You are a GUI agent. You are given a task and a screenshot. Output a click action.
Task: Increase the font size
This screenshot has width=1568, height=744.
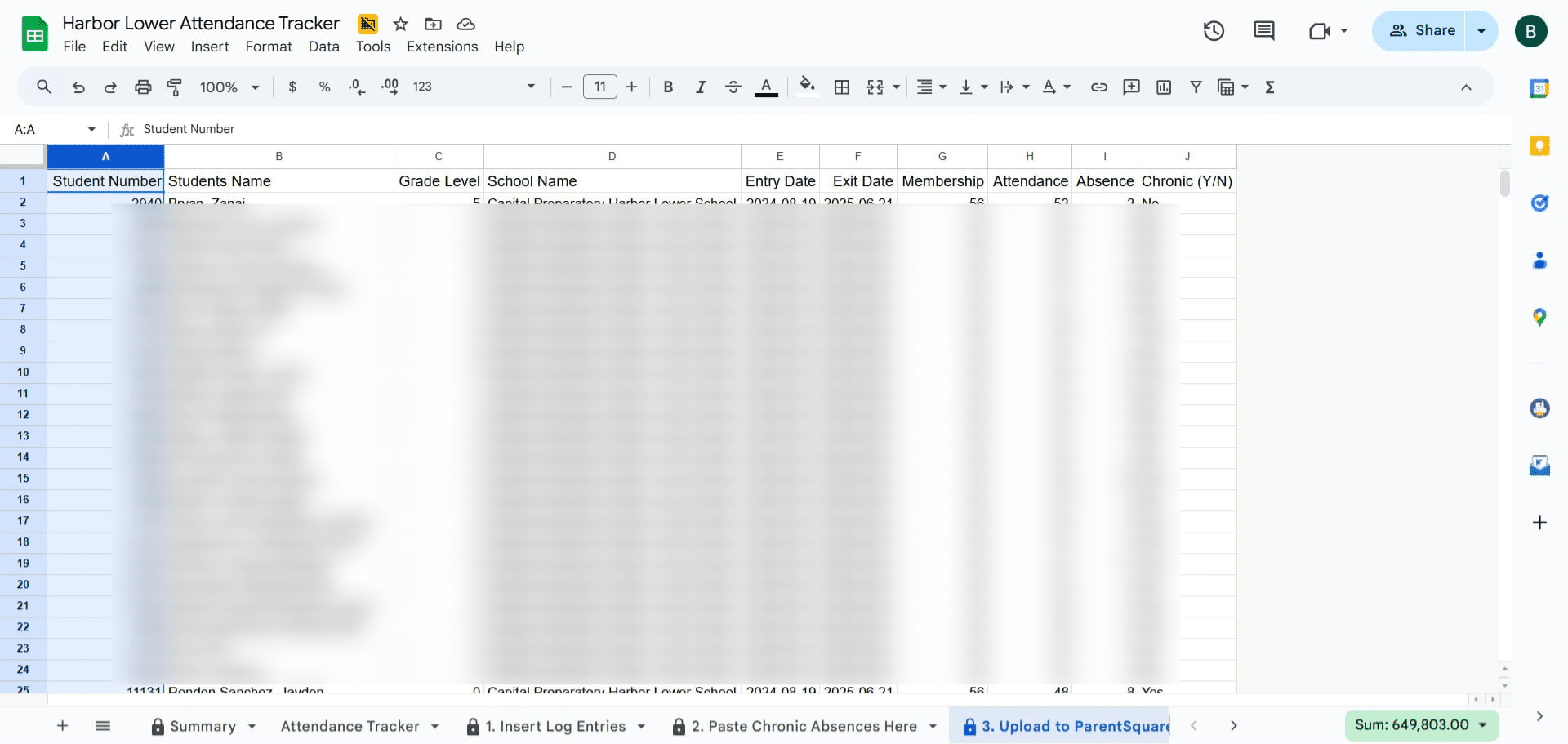coord(631,87)
